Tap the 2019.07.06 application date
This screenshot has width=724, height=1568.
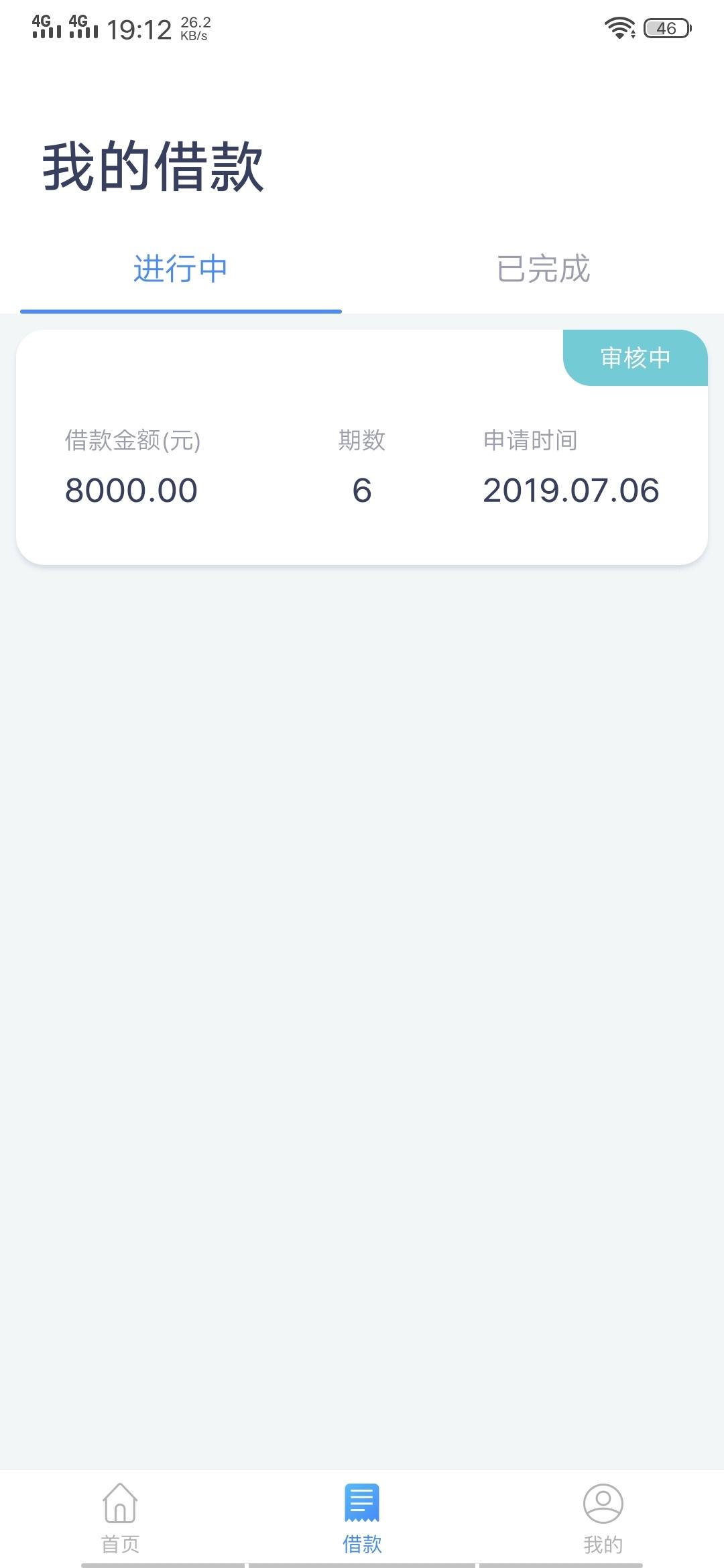click(x=571, y=491)
